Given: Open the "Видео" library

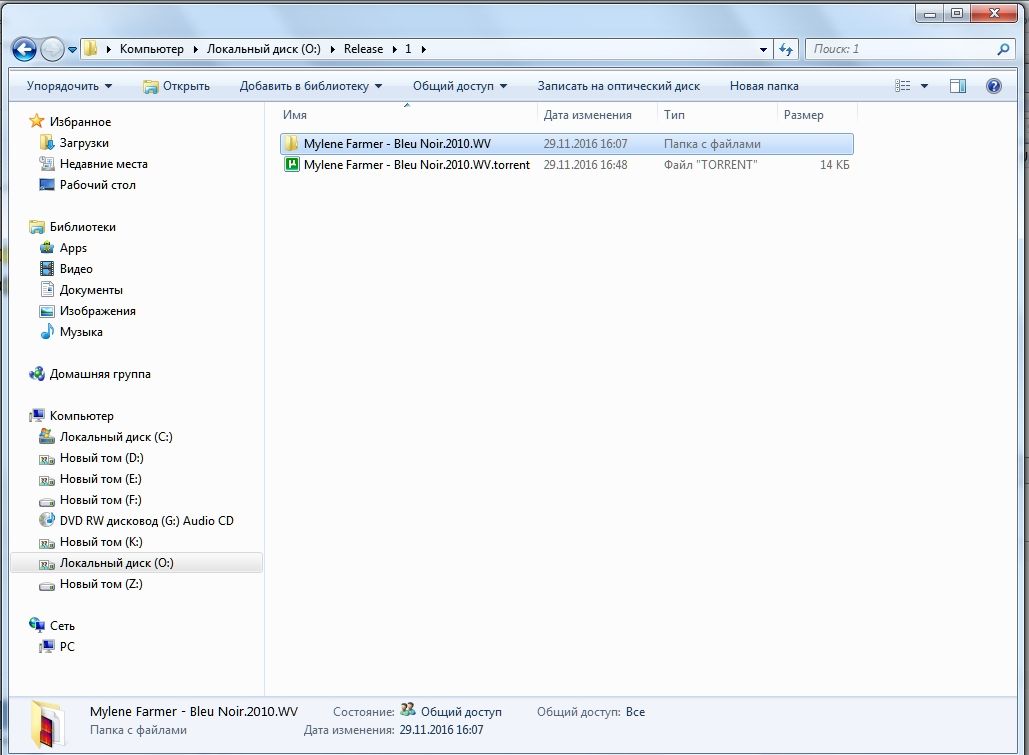Looking at the screenshot, I should [75, 269].
